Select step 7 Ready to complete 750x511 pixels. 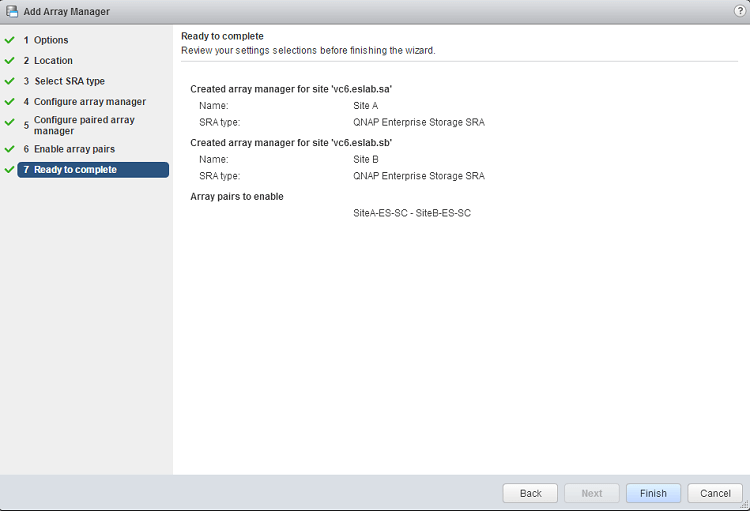(x=75, y=170)
